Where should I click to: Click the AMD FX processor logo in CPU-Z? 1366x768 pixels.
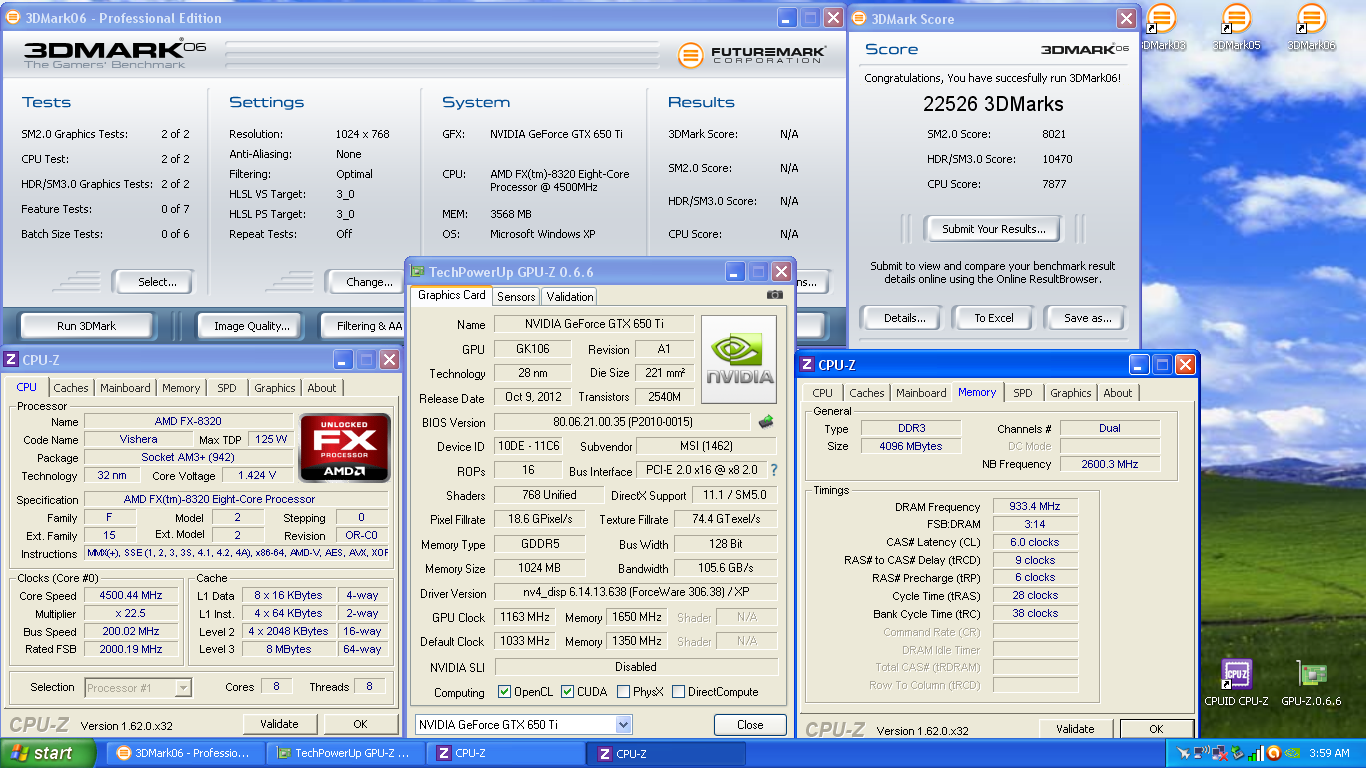[x=345, y=447]
